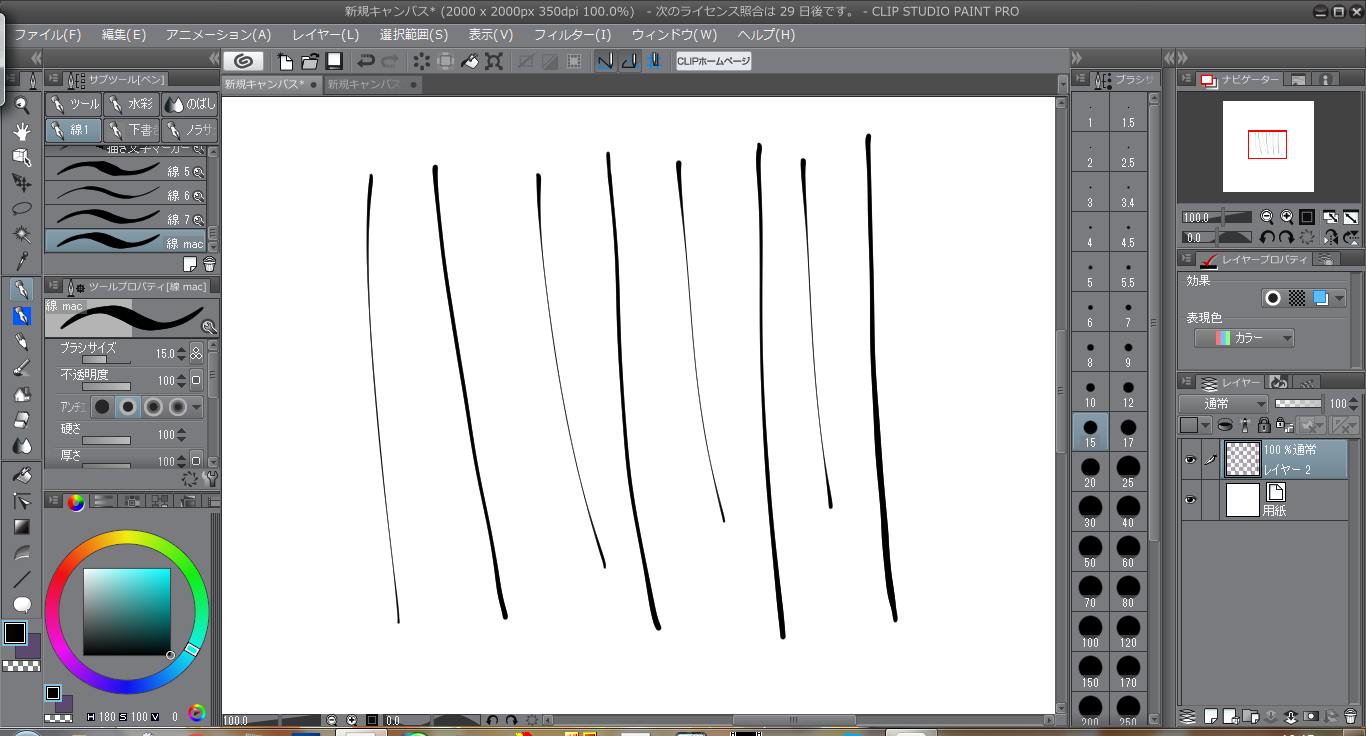The image size is (1366, 736).
Task: Open the CLIP STUDIO swirl icon
Action: pos(243,61)
